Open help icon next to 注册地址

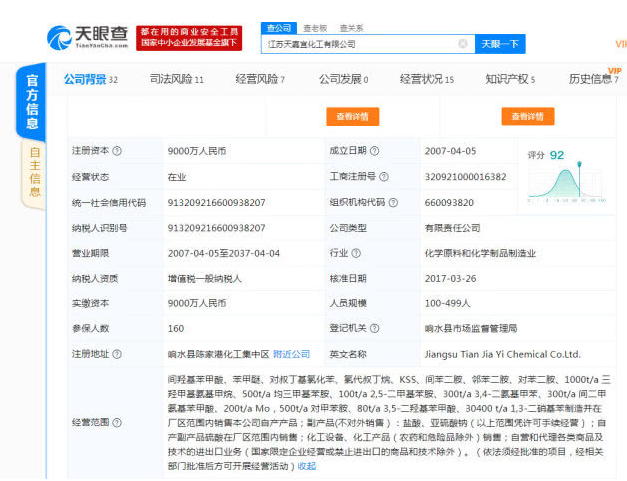[x=117, y=354]
